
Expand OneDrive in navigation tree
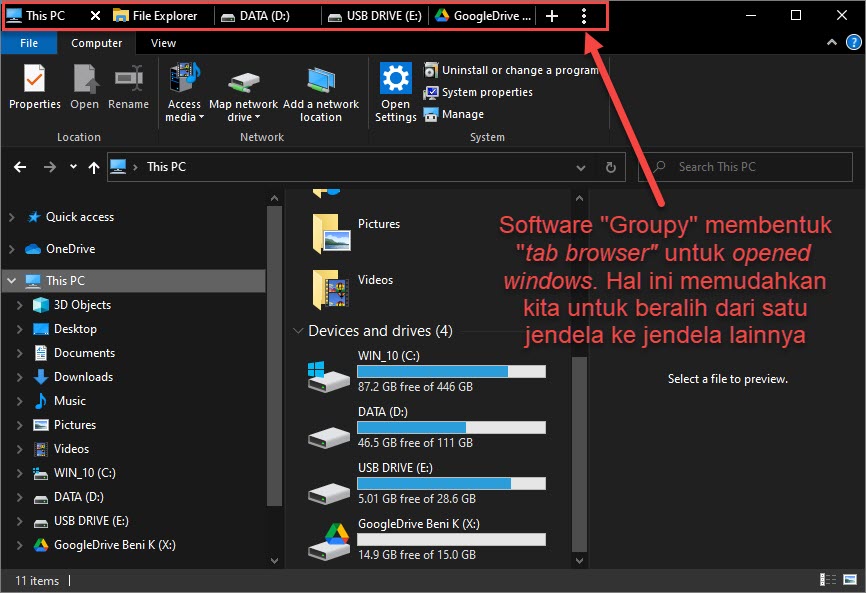[12, 249]
